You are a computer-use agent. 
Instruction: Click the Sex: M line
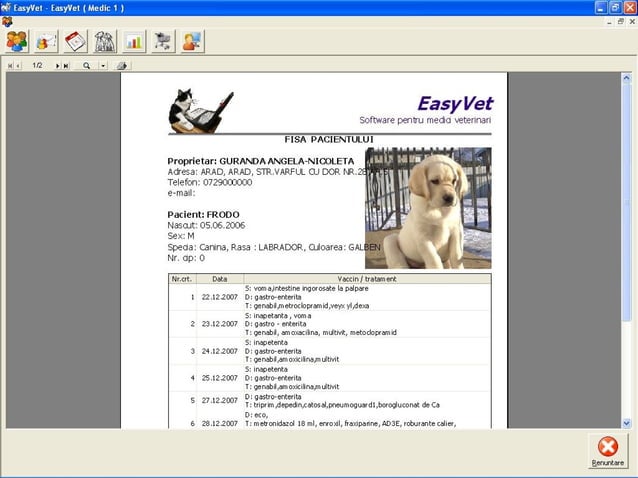(181, 236)
